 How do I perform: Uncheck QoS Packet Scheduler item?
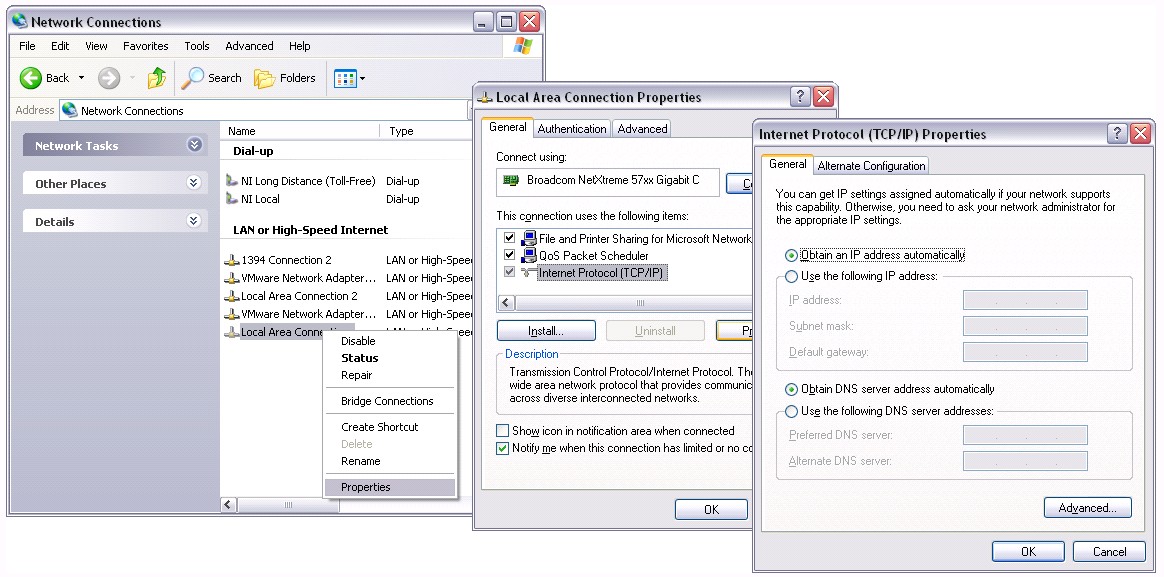[x=510, y=256]
